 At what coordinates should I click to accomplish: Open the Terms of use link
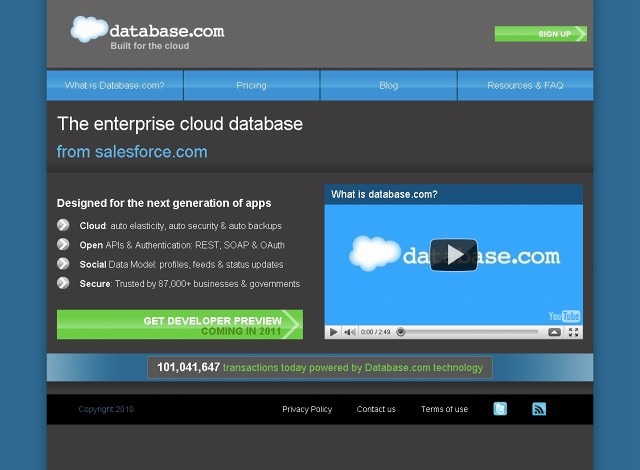coord(444,409)
